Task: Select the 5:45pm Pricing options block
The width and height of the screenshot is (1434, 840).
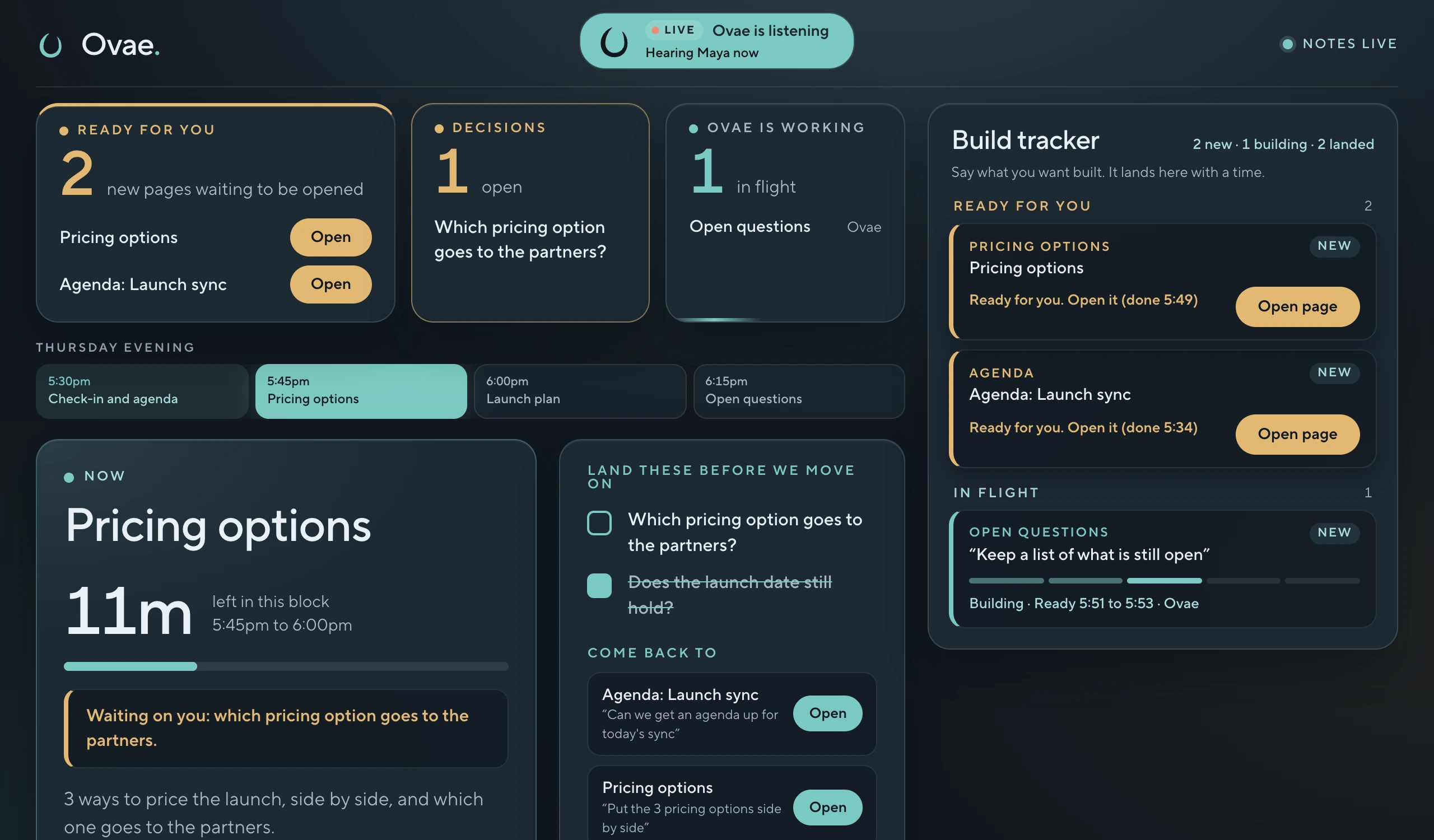Action: click(x=361, y=391)
